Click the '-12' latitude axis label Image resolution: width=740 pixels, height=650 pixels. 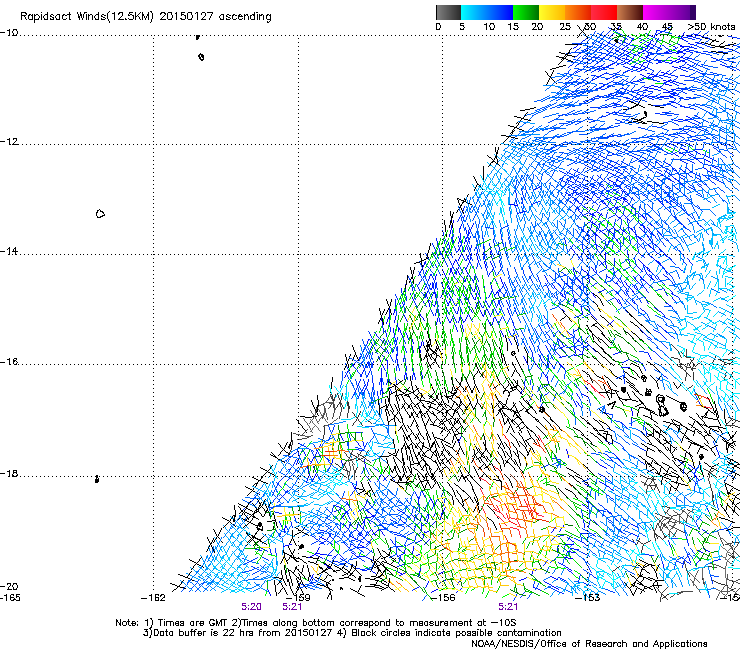(9, 142)
